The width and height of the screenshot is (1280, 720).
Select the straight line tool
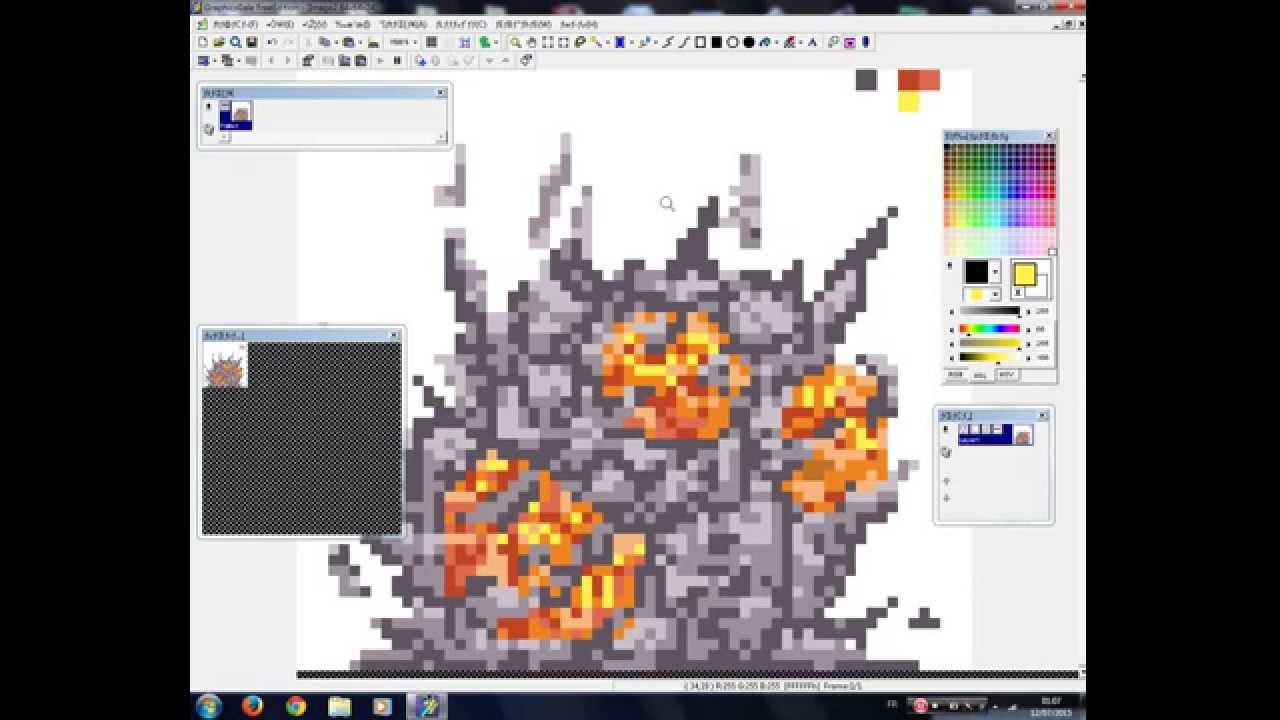point(685,42)
